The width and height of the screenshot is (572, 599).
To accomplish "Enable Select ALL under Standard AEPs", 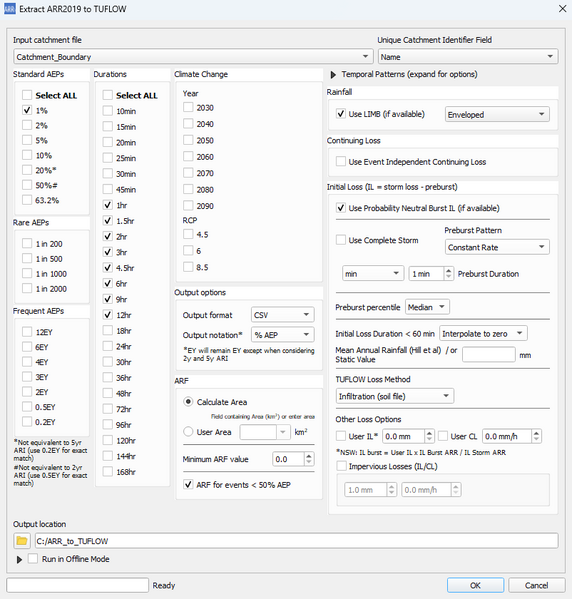I will (x=27, y=95).
